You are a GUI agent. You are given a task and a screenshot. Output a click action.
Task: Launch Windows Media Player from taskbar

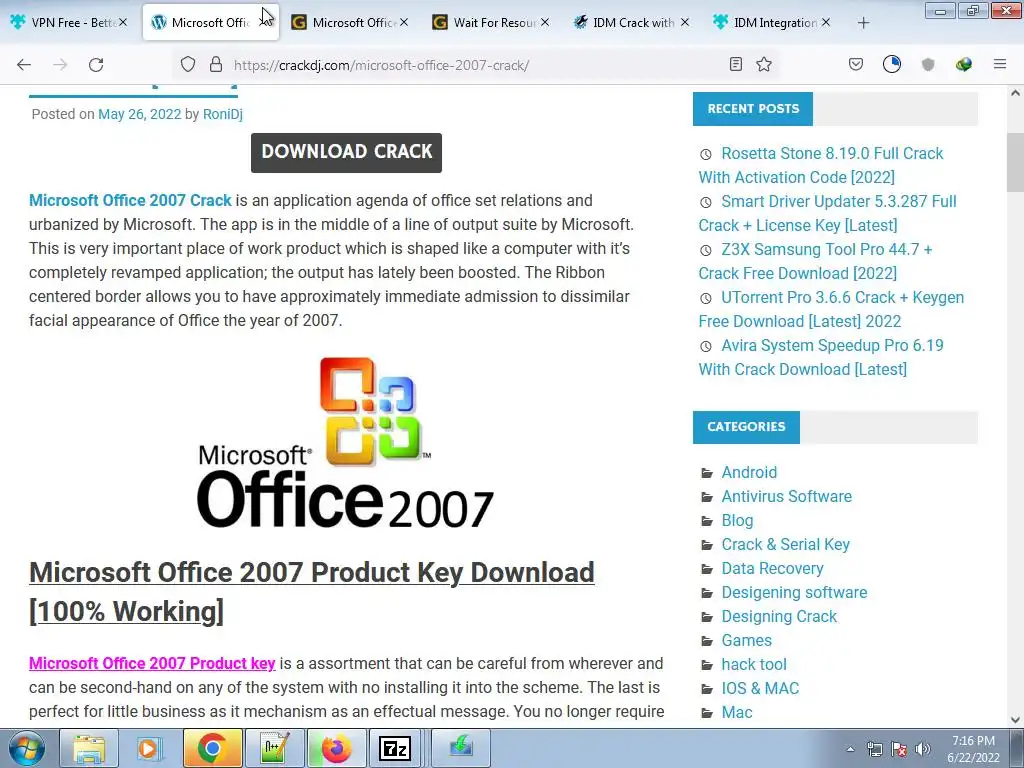[148, 748]
